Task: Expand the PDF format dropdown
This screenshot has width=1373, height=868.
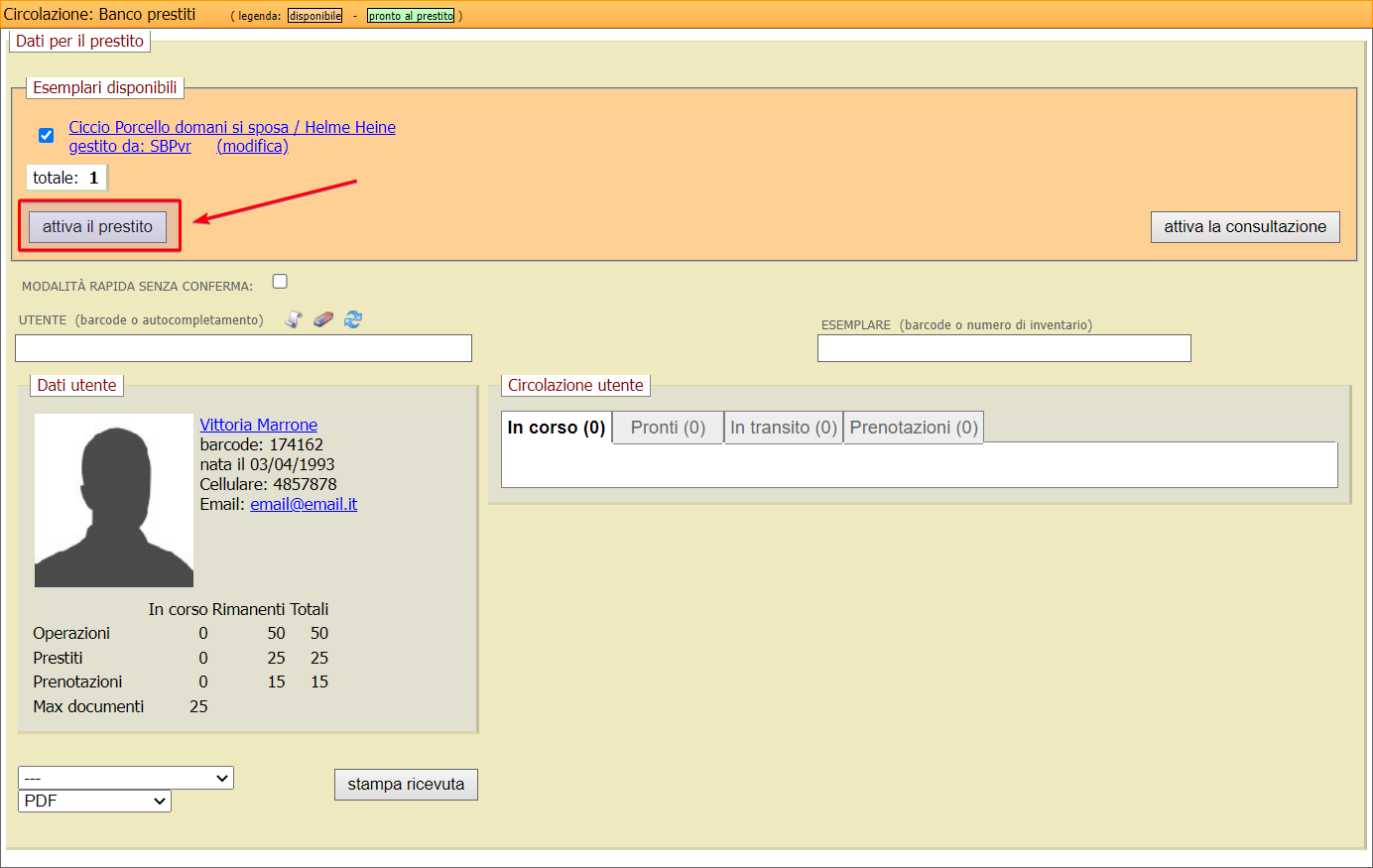Action: tap(94, 801)
